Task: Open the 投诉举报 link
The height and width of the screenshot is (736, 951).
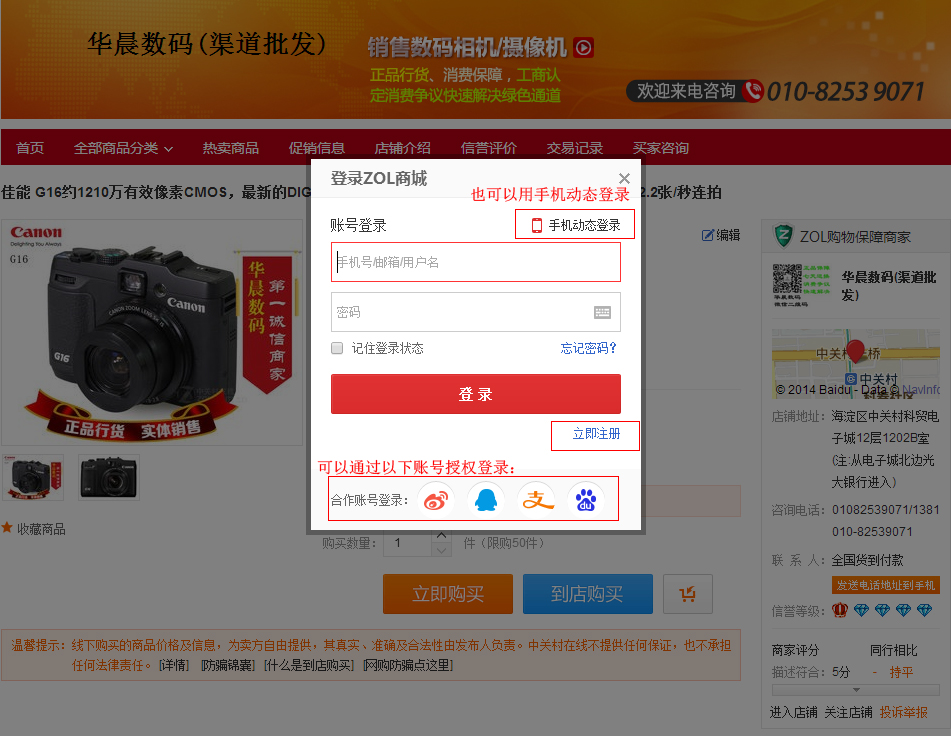Action: (x=904, y=712)
